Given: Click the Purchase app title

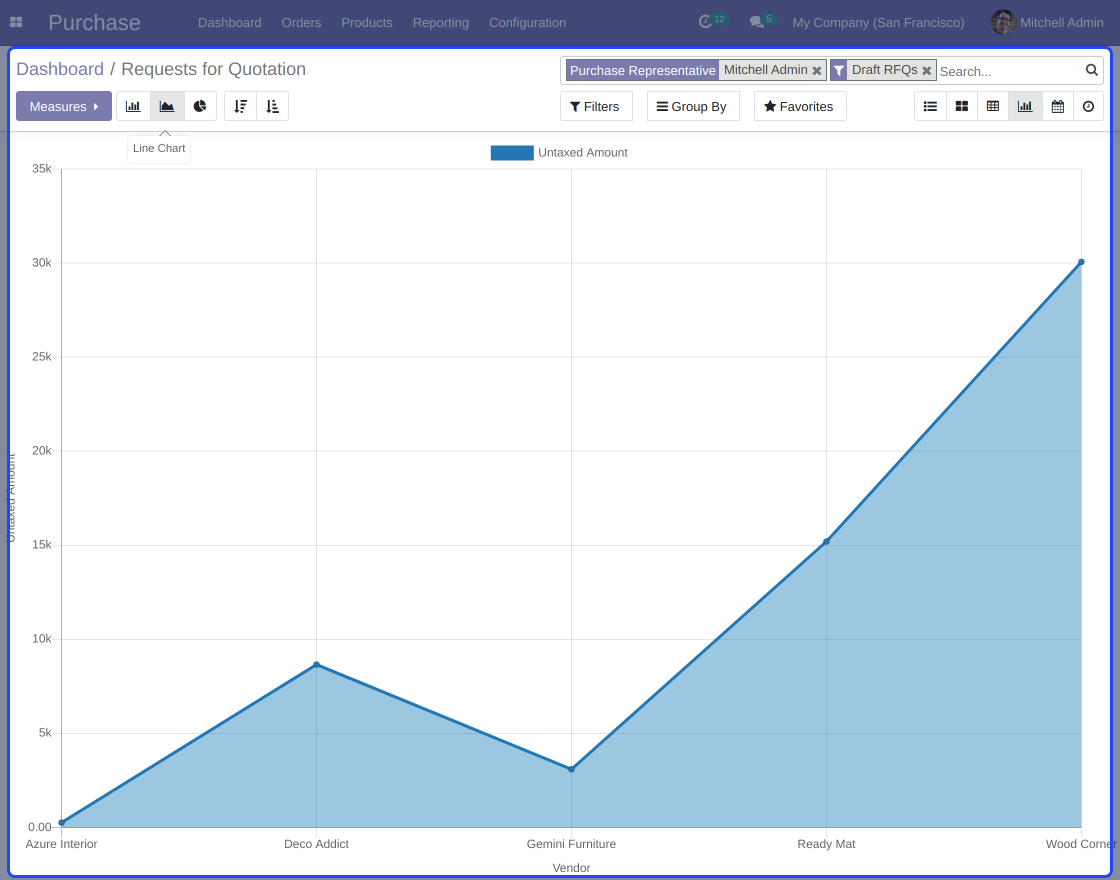Looking at the screenshot, I should (94, 22).
